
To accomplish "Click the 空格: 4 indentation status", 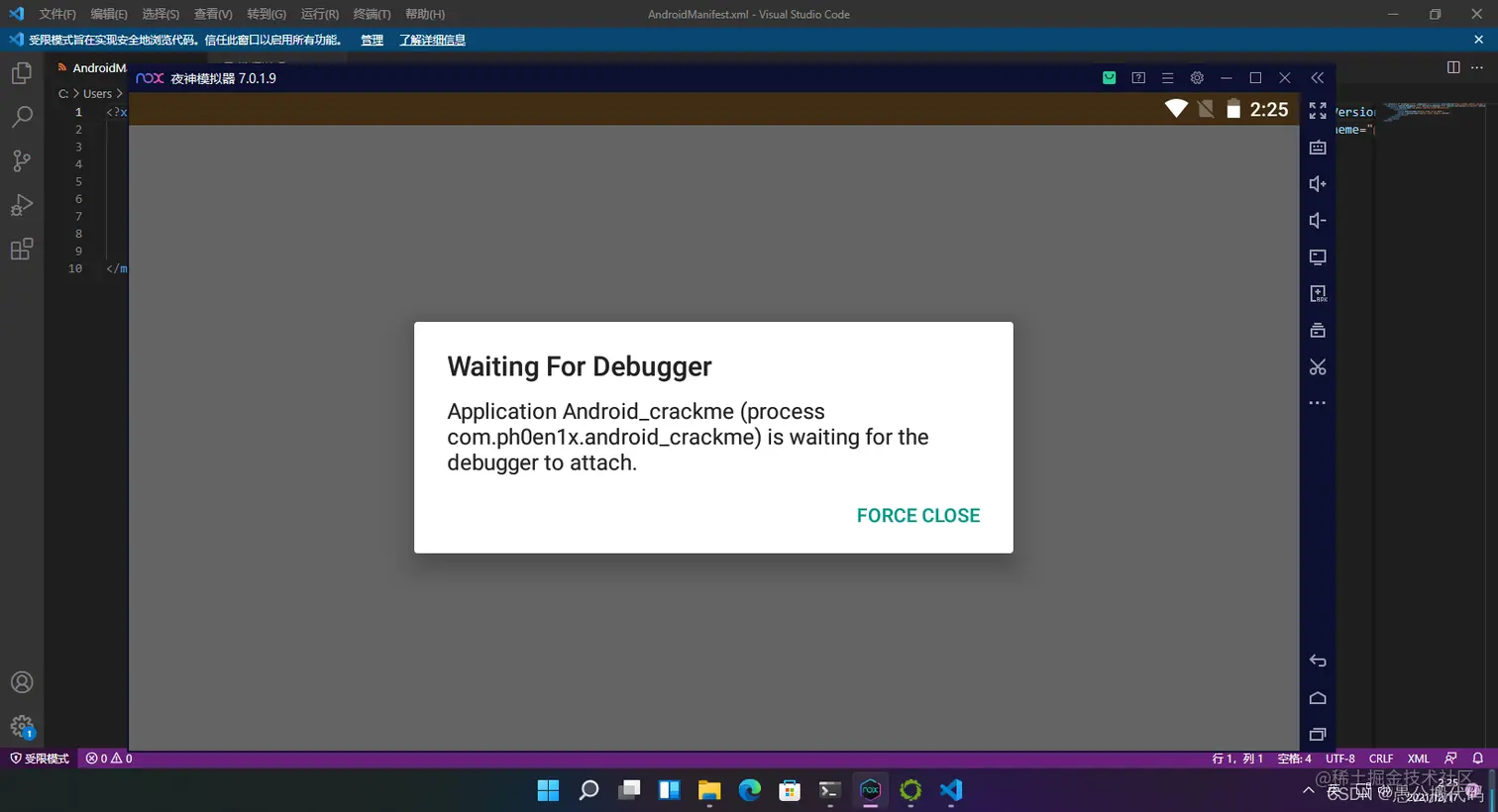I will tap(1294, 759).
